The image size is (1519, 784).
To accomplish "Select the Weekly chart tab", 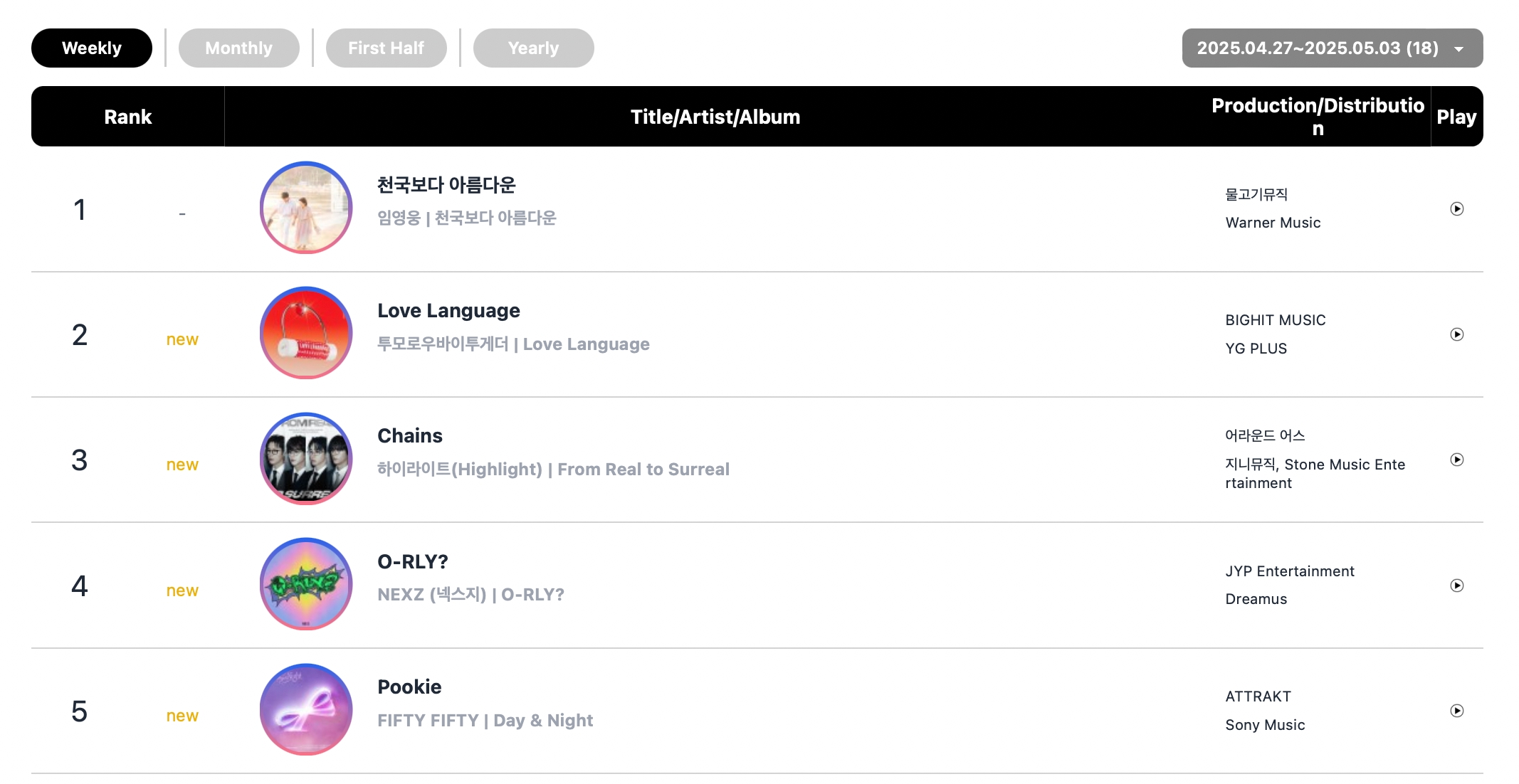I will (x=91, y=48).
